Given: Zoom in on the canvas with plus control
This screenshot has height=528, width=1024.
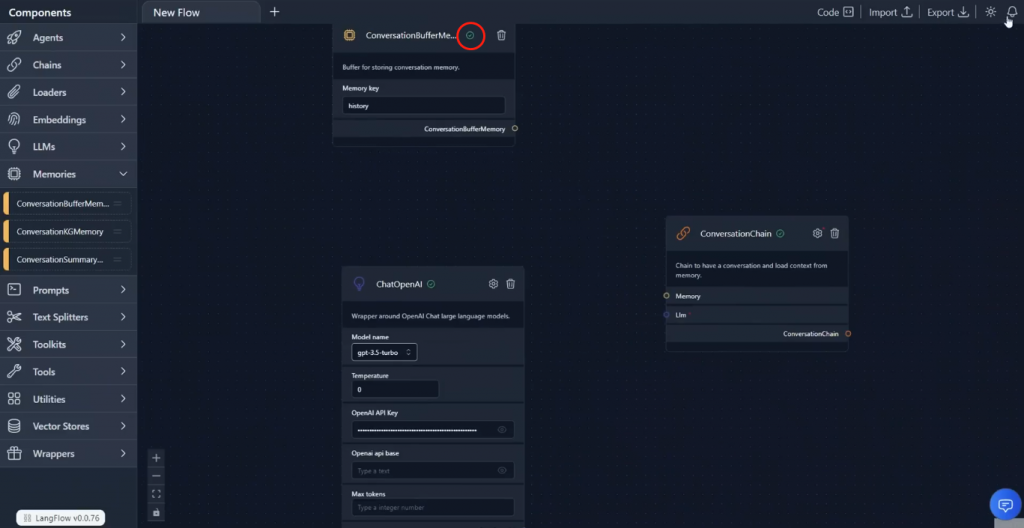Looking at the screenshot, I should (156, 457).
